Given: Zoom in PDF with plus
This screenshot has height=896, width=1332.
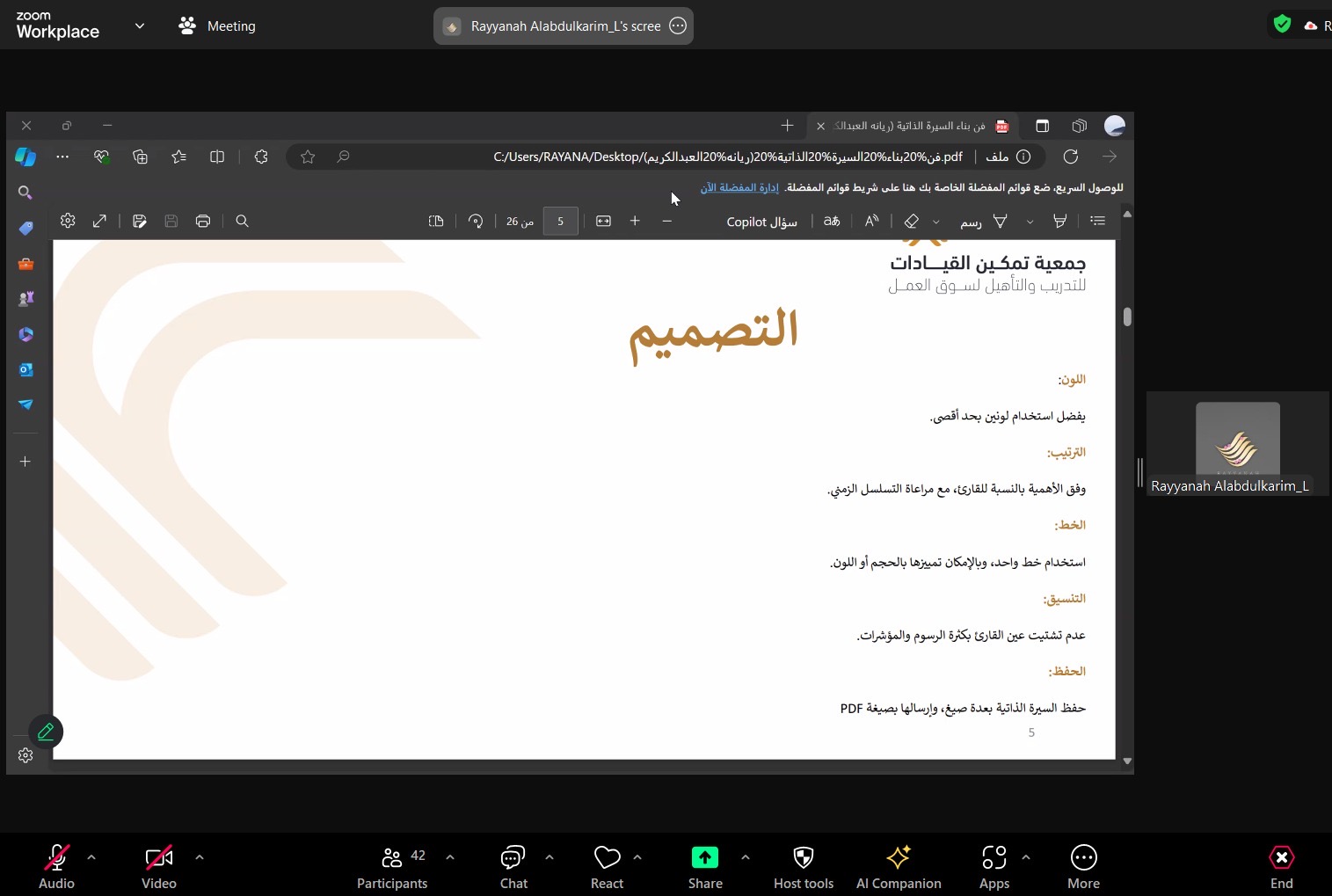Looking at the screenshot, I should pos(635,221).
